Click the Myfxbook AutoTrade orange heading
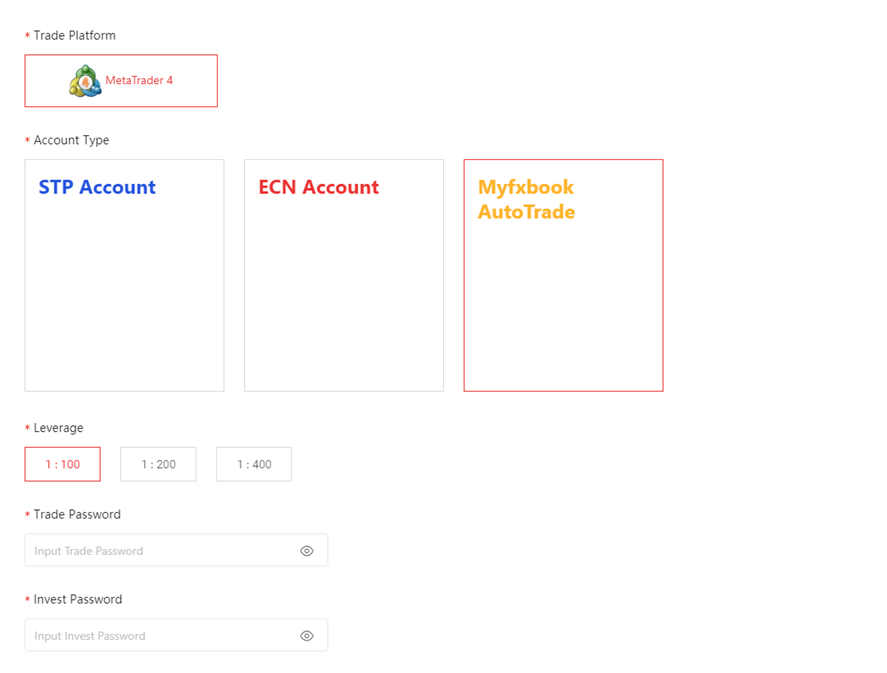 pos(527,200)
